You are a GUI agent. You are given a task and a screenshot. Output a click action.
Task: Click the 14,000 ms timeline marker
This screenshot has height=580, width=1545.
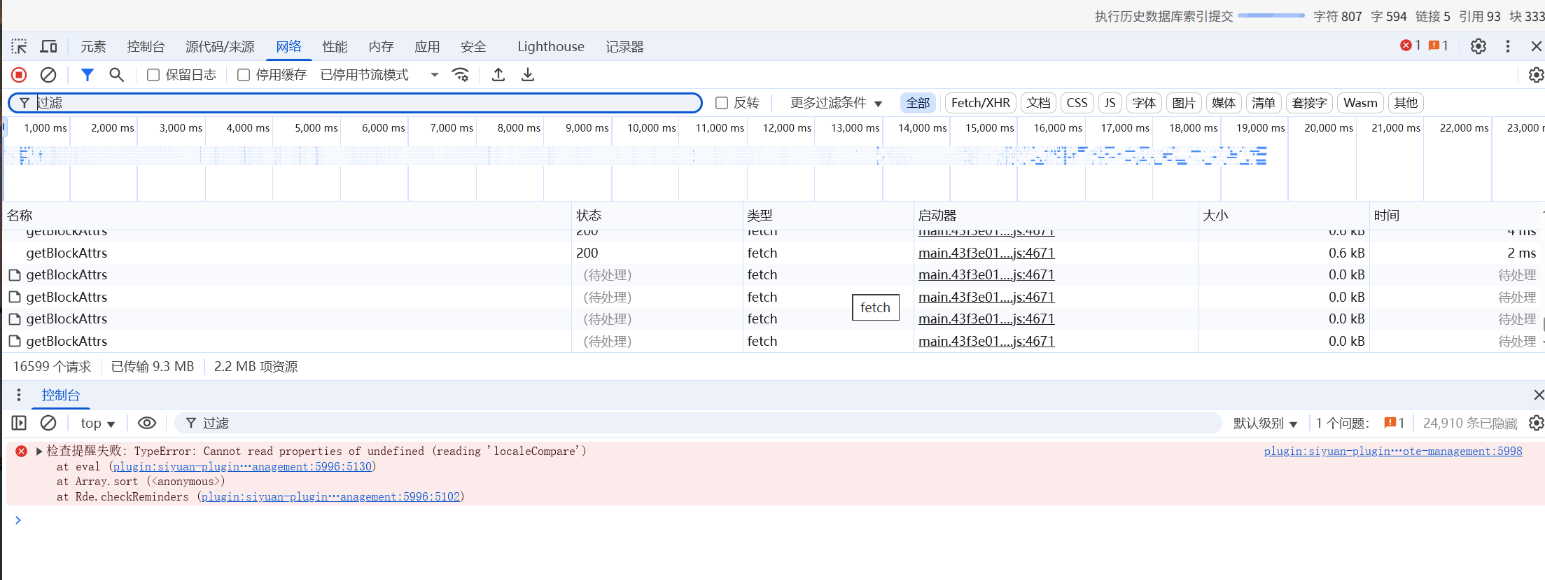coord(922,128)
